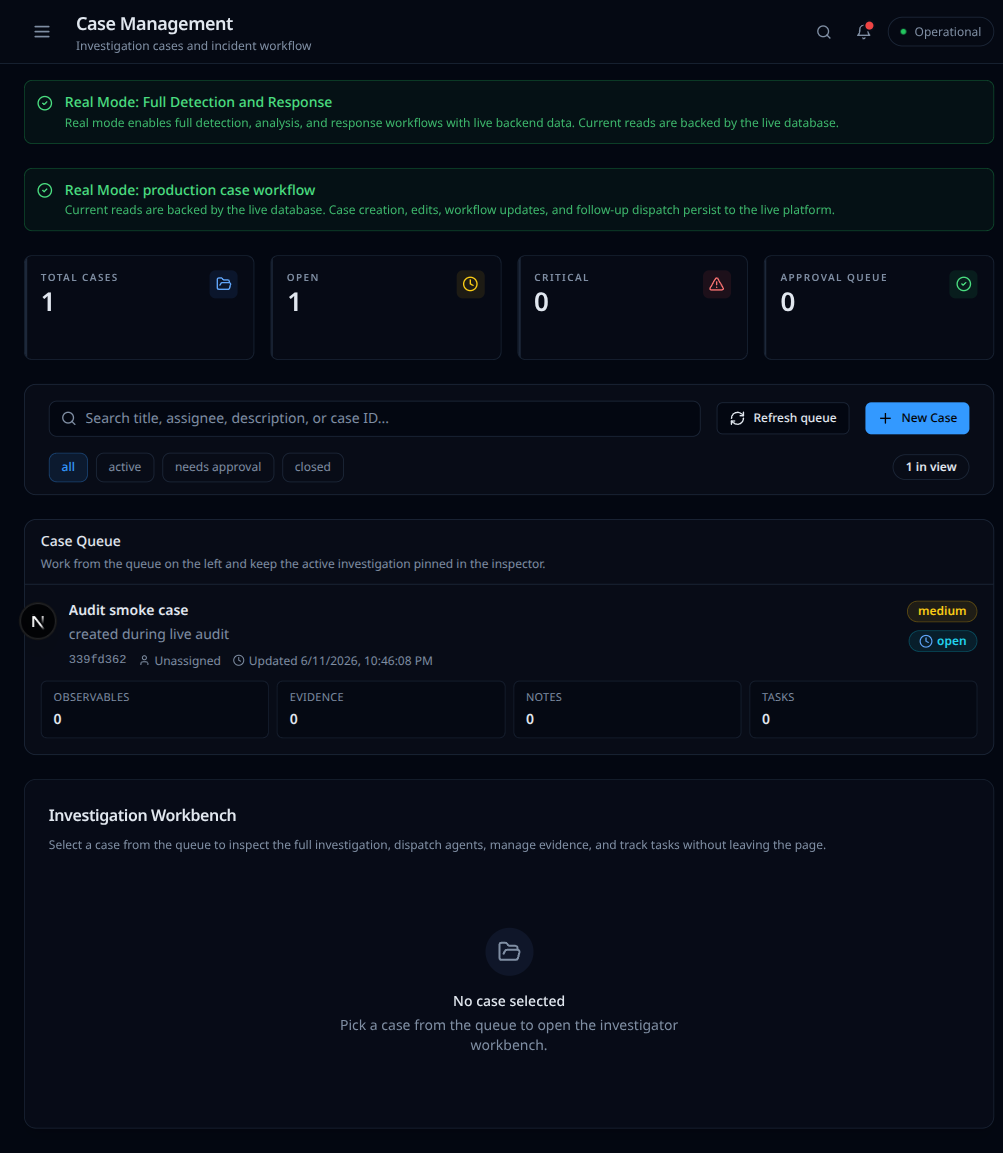Click the Operational status pill
Screen dimensions: 1003x1153
pyautogui.click(x=940, y=32)
